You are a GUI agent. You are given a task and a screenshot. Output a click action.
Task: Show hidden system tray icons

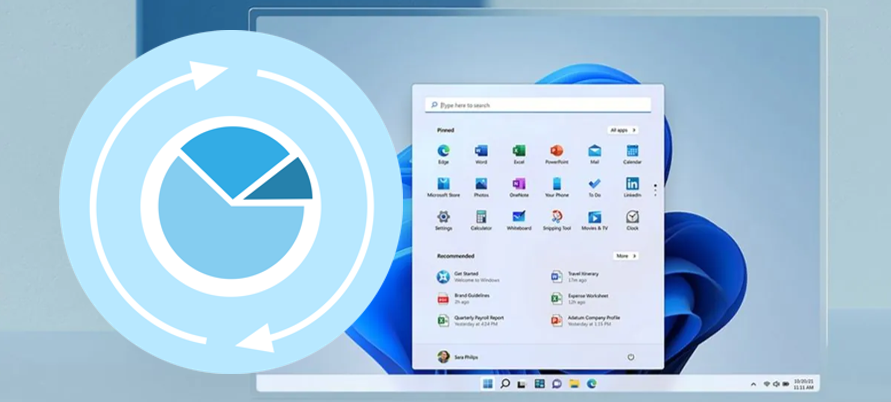click(753, 384)
